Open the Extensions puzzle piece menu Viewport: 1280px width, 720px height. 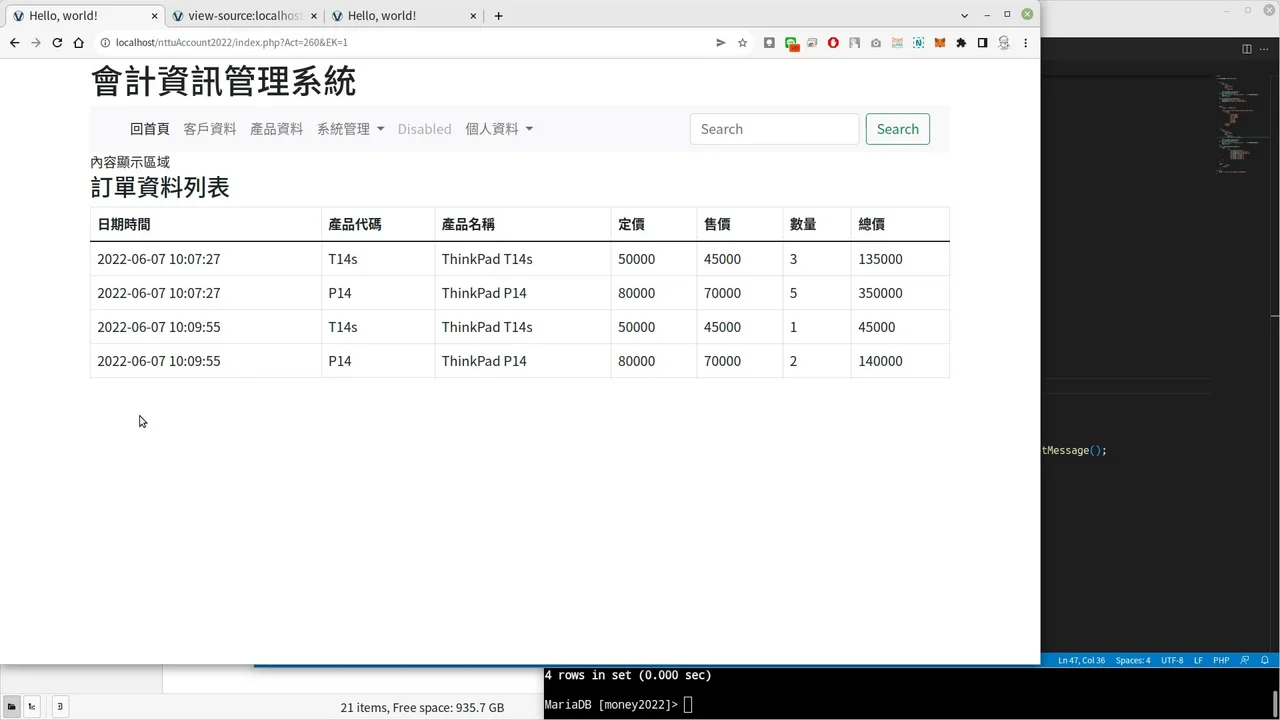961,43
